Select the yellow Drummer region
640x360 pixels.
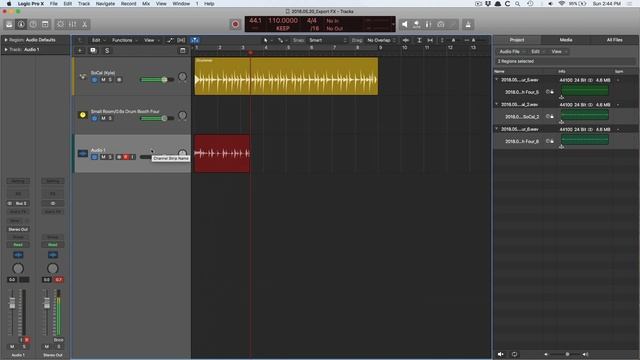point(286,76)
